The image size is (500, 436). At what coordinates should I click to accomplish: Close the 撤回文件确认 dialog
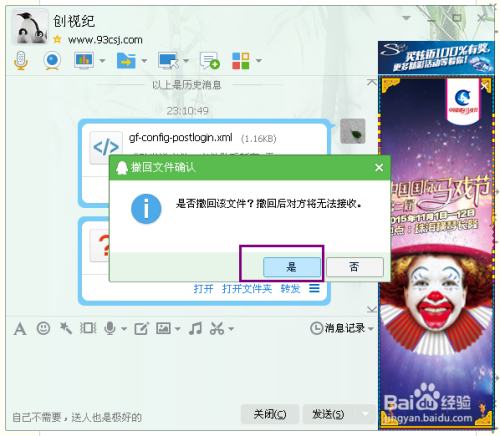tap(379, 167)
